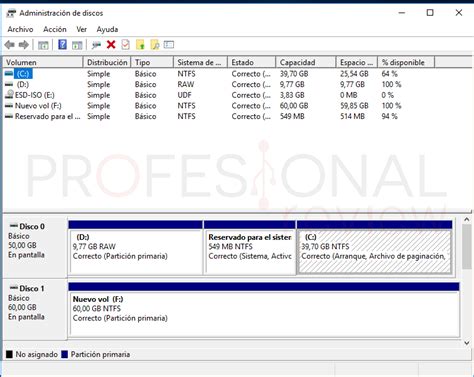This screenshot has height=377, width=474.
Task: Click the 94 % available cell
Action: click(x=390, y=116)
